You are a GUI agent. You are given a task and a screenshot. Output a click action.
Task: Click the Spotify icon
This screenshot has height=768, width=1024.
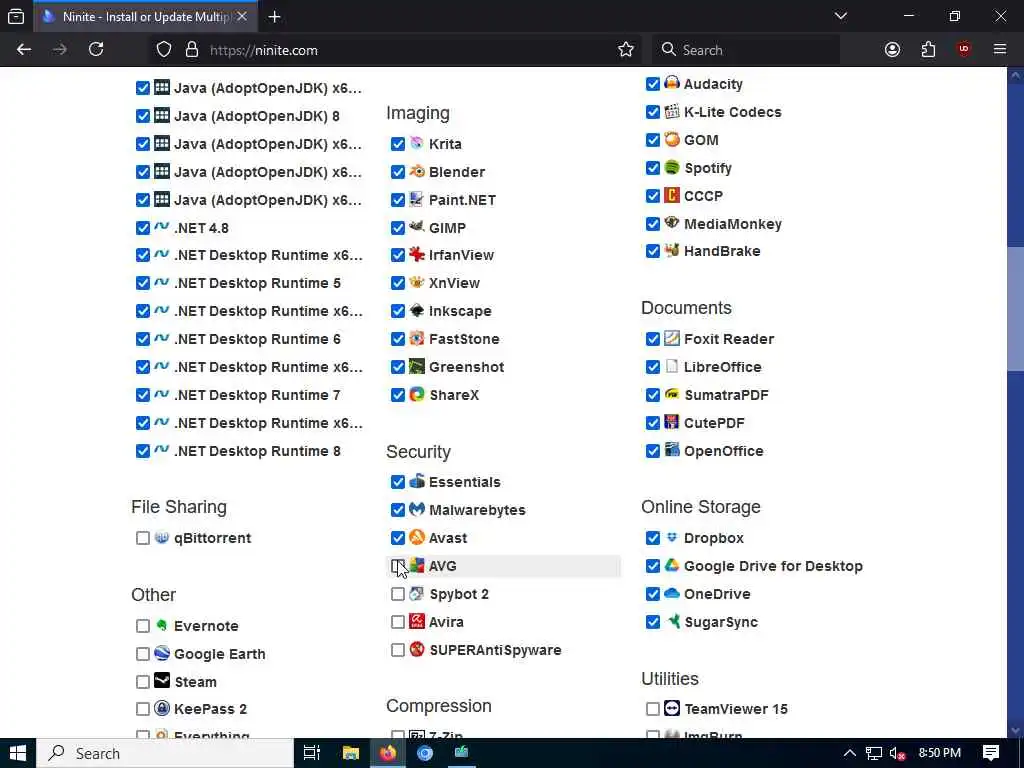coord(671,167)
